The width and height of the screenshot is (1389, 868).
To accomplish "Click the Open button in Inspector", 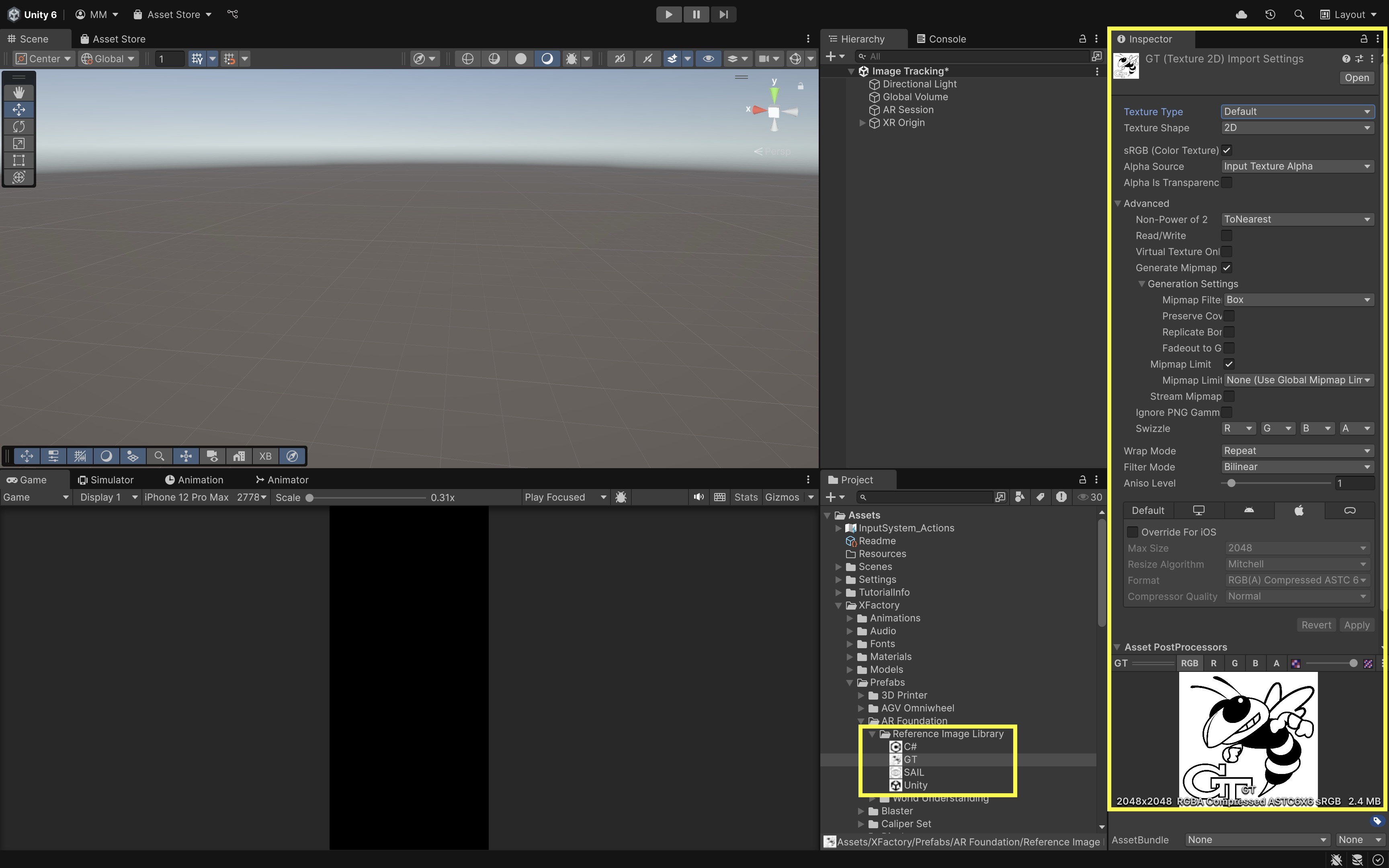I will pos(1356,78).
